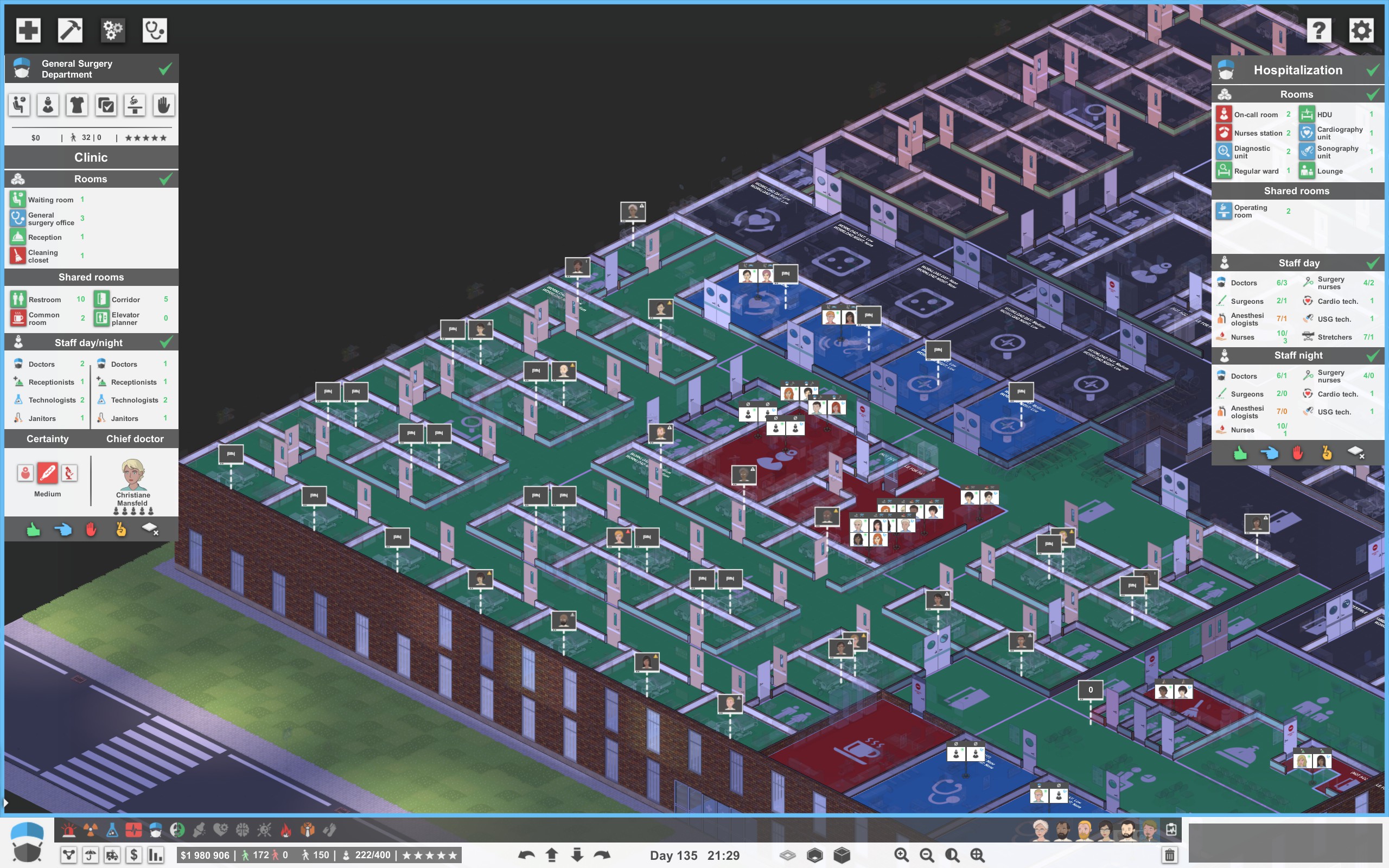Move up one floor
The width and height of the screenshot is (1389, 868).
tap(552, 855)
